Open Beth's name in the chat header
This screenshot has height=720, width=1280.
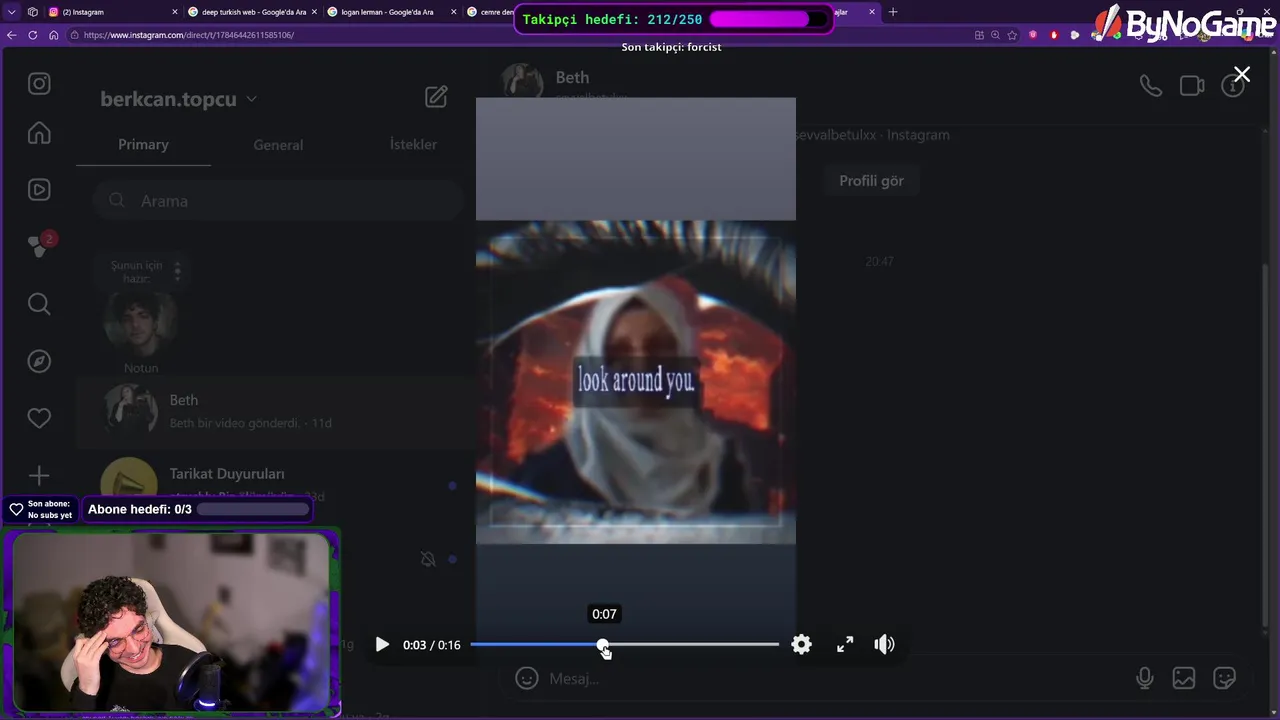[x=572, y=77]
